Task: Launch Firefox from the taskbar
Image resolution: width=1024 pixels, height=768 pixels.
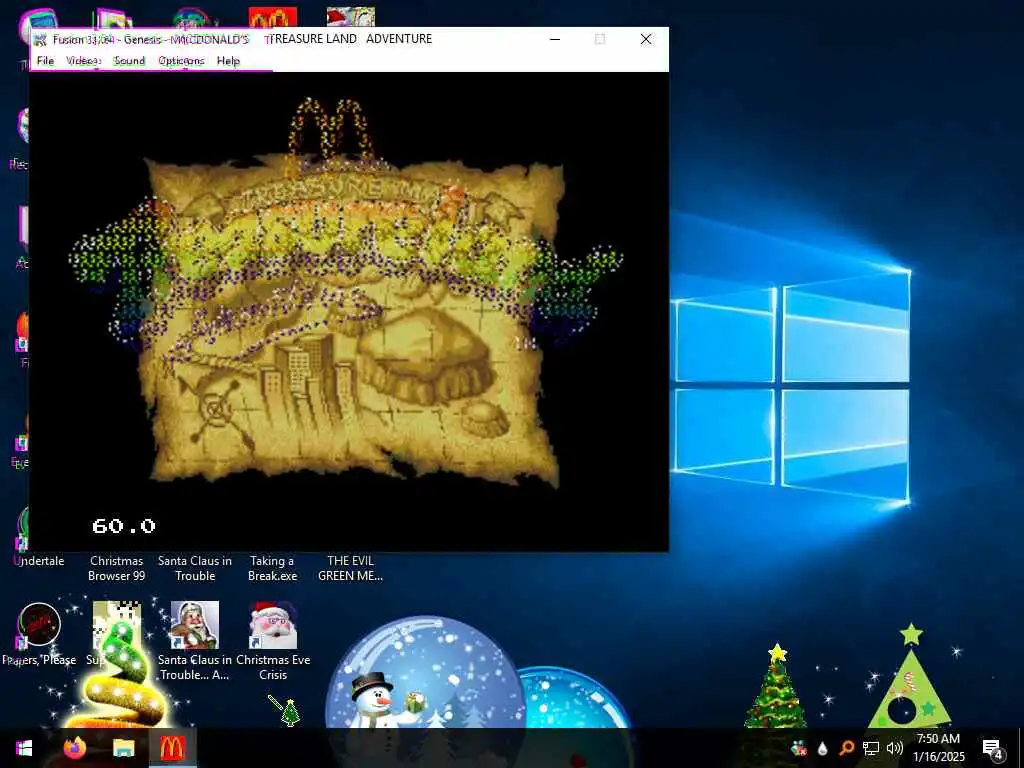Action: (74, 748)
